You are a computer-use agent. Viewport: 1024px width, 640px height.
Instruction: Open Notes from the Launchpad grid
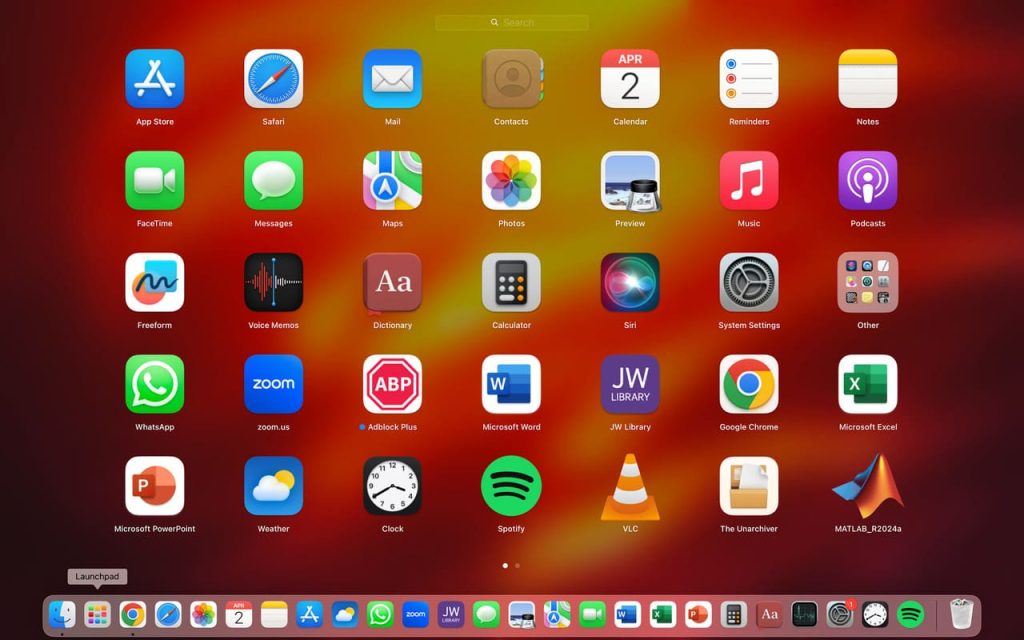click(868, 78)
